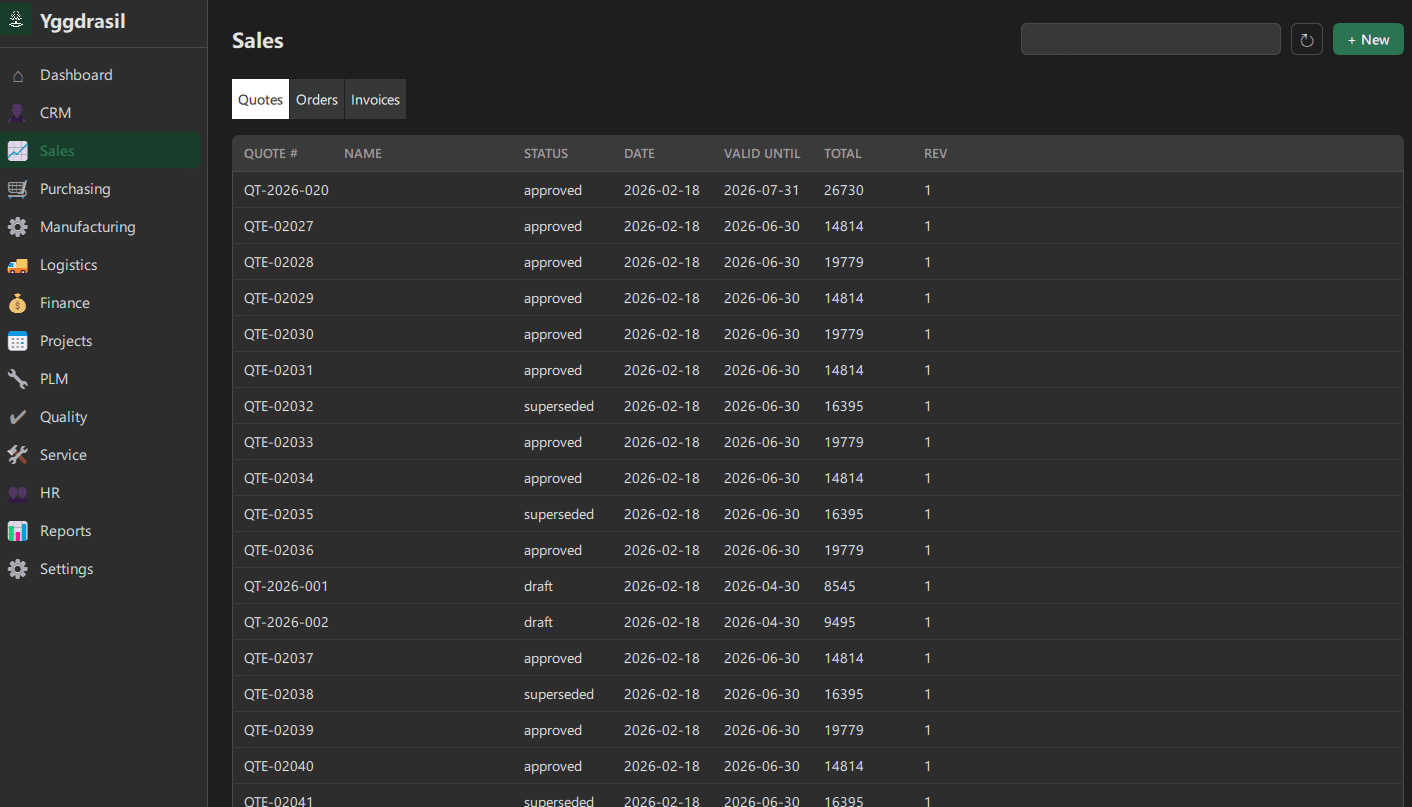Screen dimensions: 1412x807
Task: Open the Service tools icon
Action: (x=17, y=454)
